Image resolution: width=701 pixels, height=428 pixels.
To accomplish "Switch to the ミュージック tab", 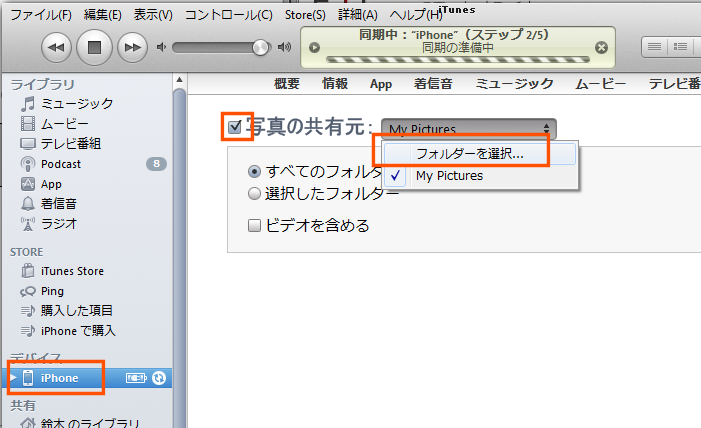I will coord(514,84).
